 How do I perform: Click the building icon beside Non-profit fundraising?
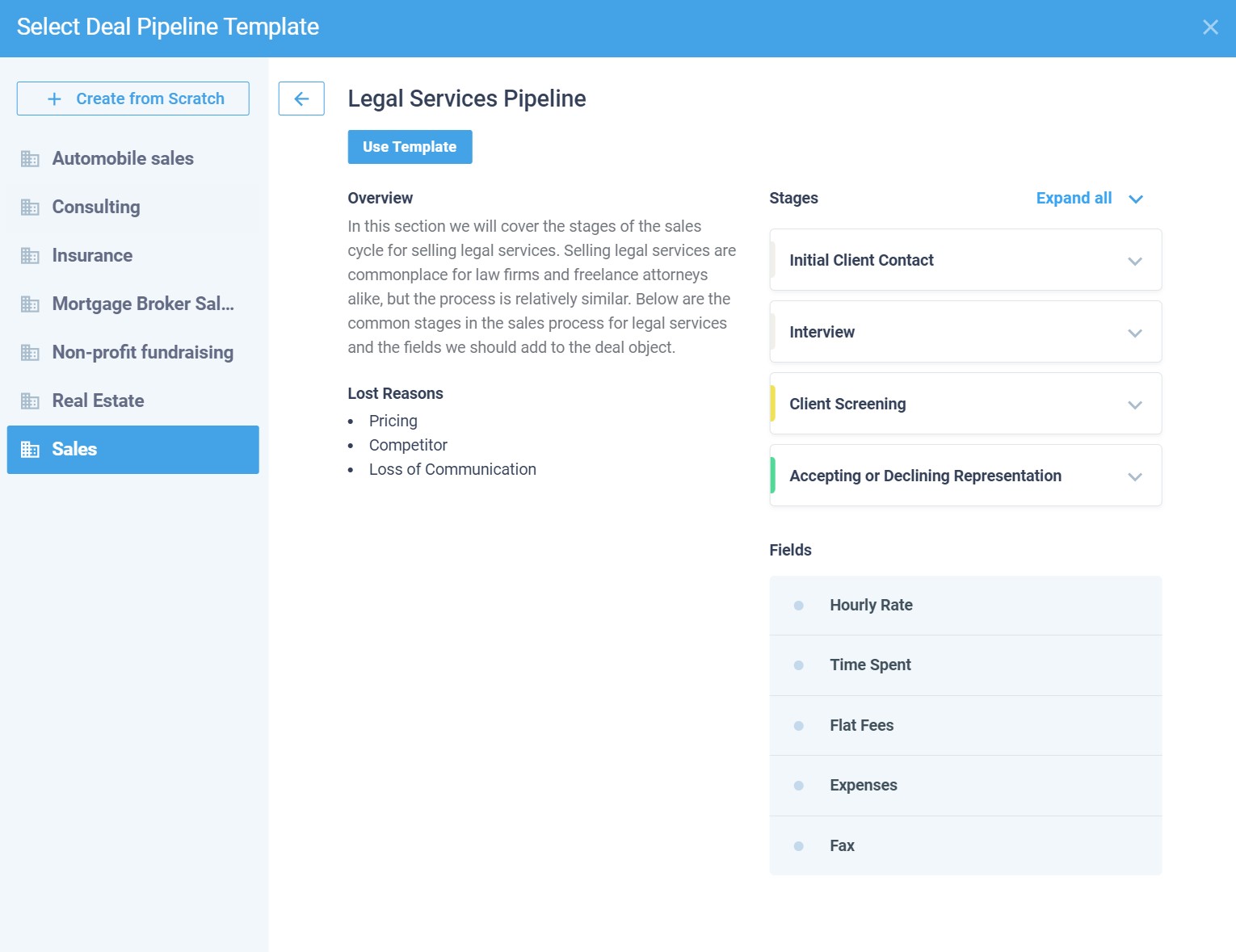point(30,353)
